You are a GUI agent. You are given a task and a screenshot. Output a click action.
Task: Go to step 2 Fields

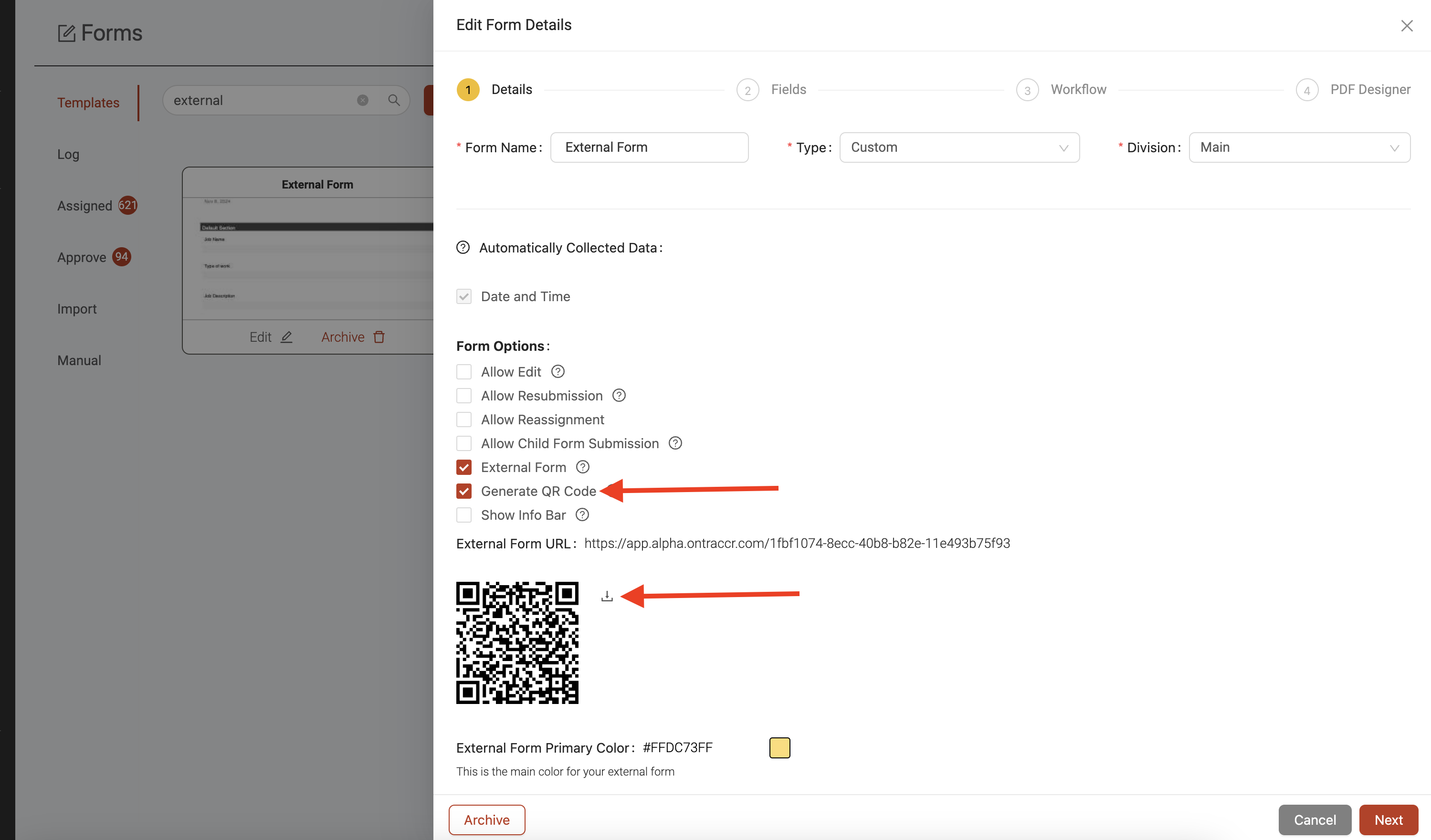771,90
